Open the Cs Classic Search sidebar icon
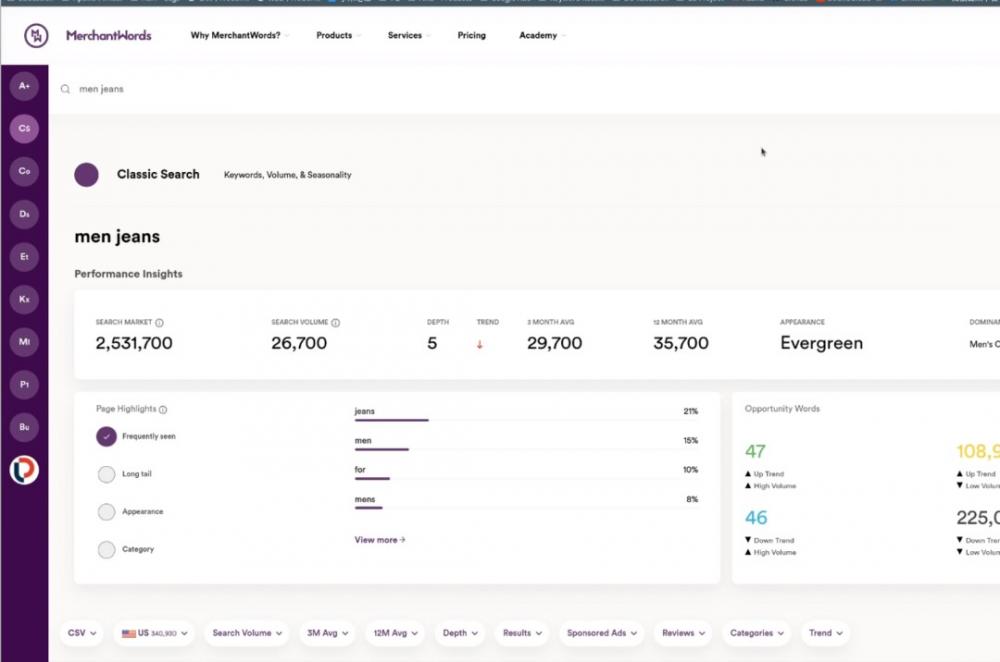1000x662 pixels. [x=24, y=128]
